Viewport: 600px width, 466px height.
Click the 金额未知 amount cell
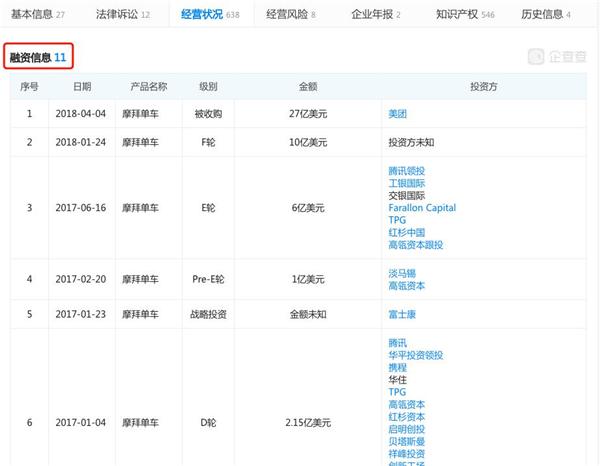pyautogui.click(x=308, y=314)
